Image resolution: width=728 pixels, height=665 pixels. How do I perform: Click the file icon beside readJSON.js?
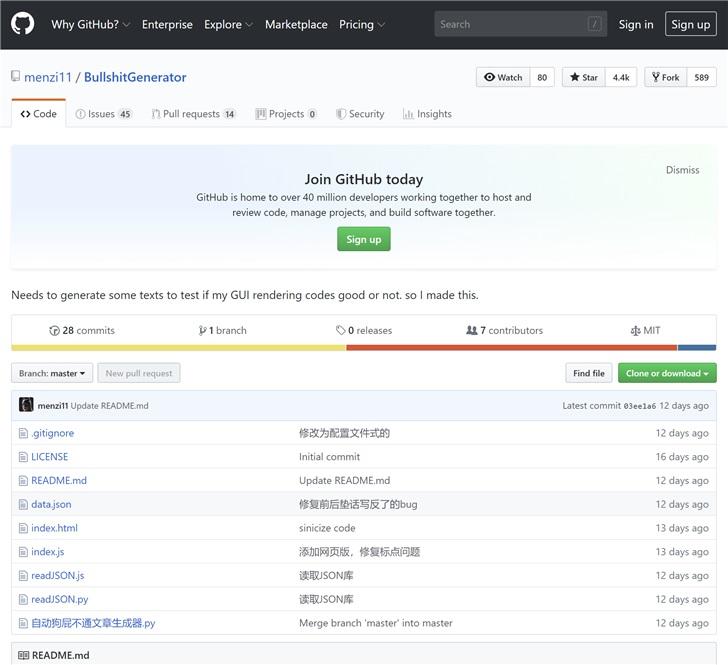23,576
